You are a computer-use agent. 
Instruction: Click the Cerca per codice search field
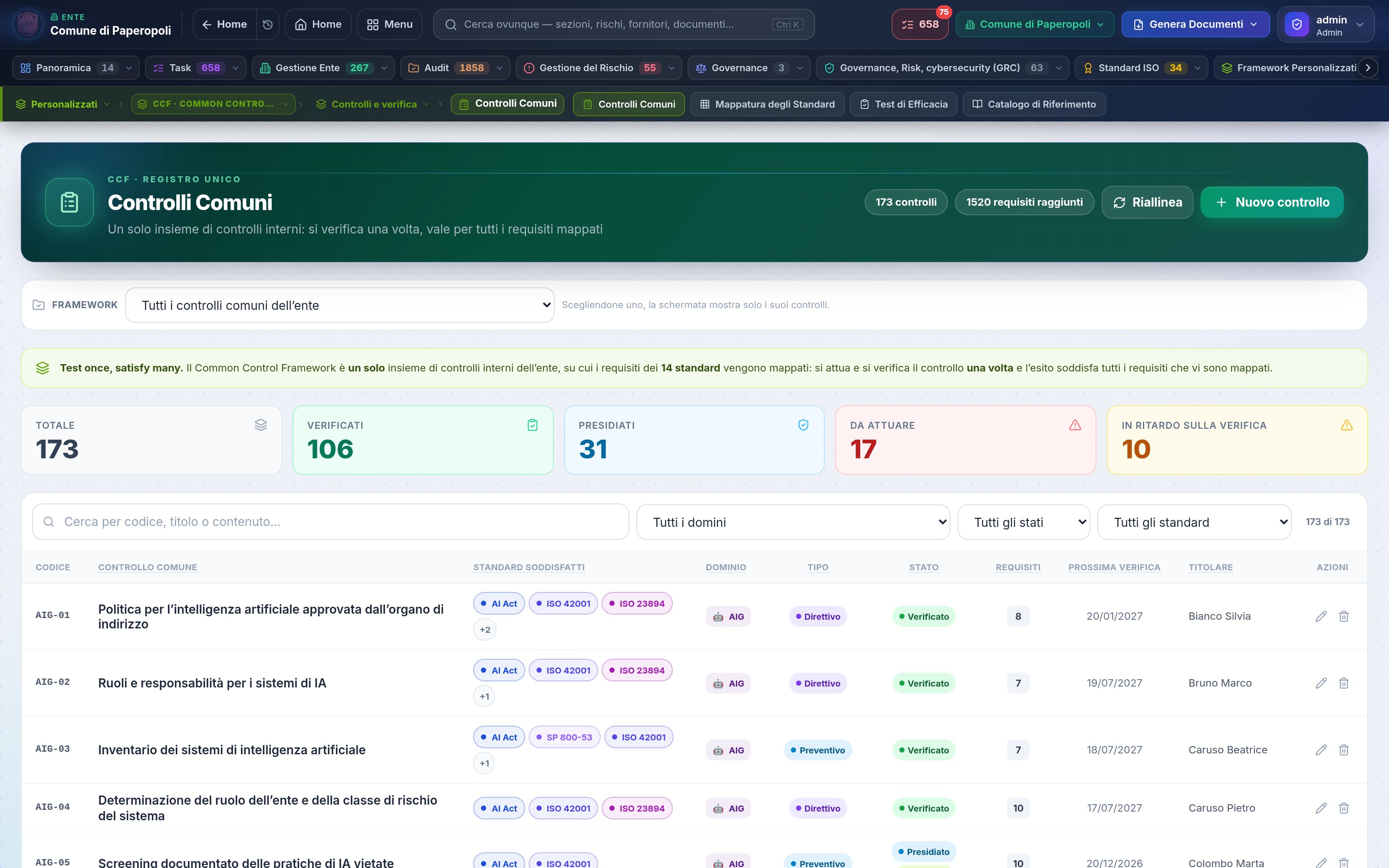pyautogui.click(x=331, y=522)
